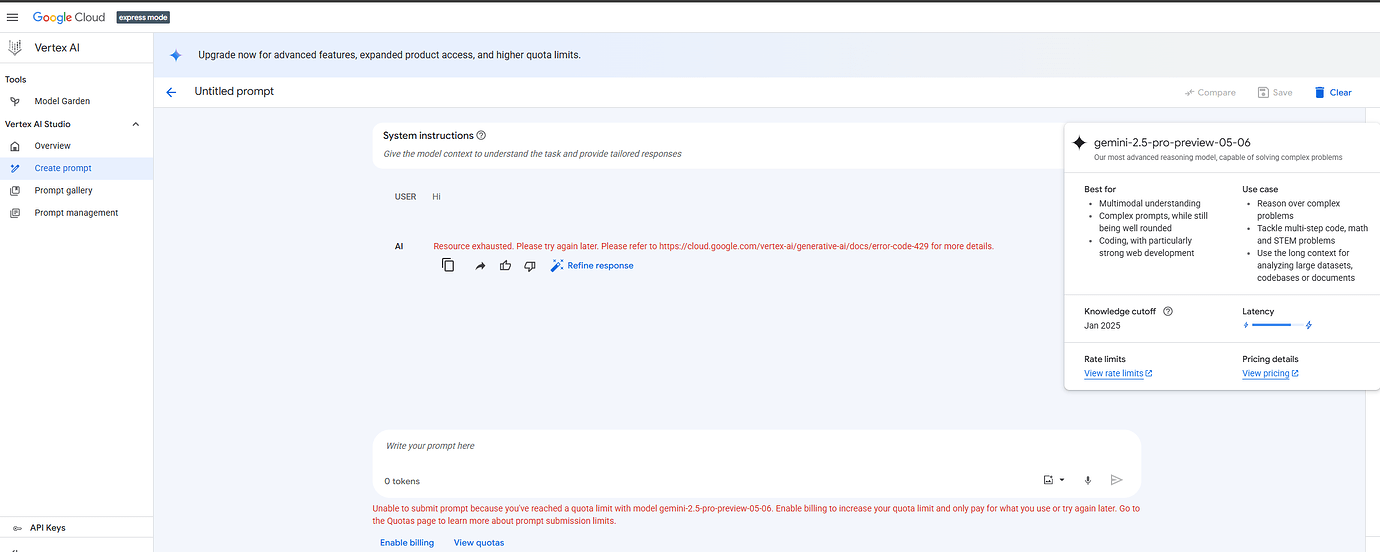This screenshot has height=552, width=1380.
Task: Open the insert media dropdown
Action: [x=1054, y=480]
